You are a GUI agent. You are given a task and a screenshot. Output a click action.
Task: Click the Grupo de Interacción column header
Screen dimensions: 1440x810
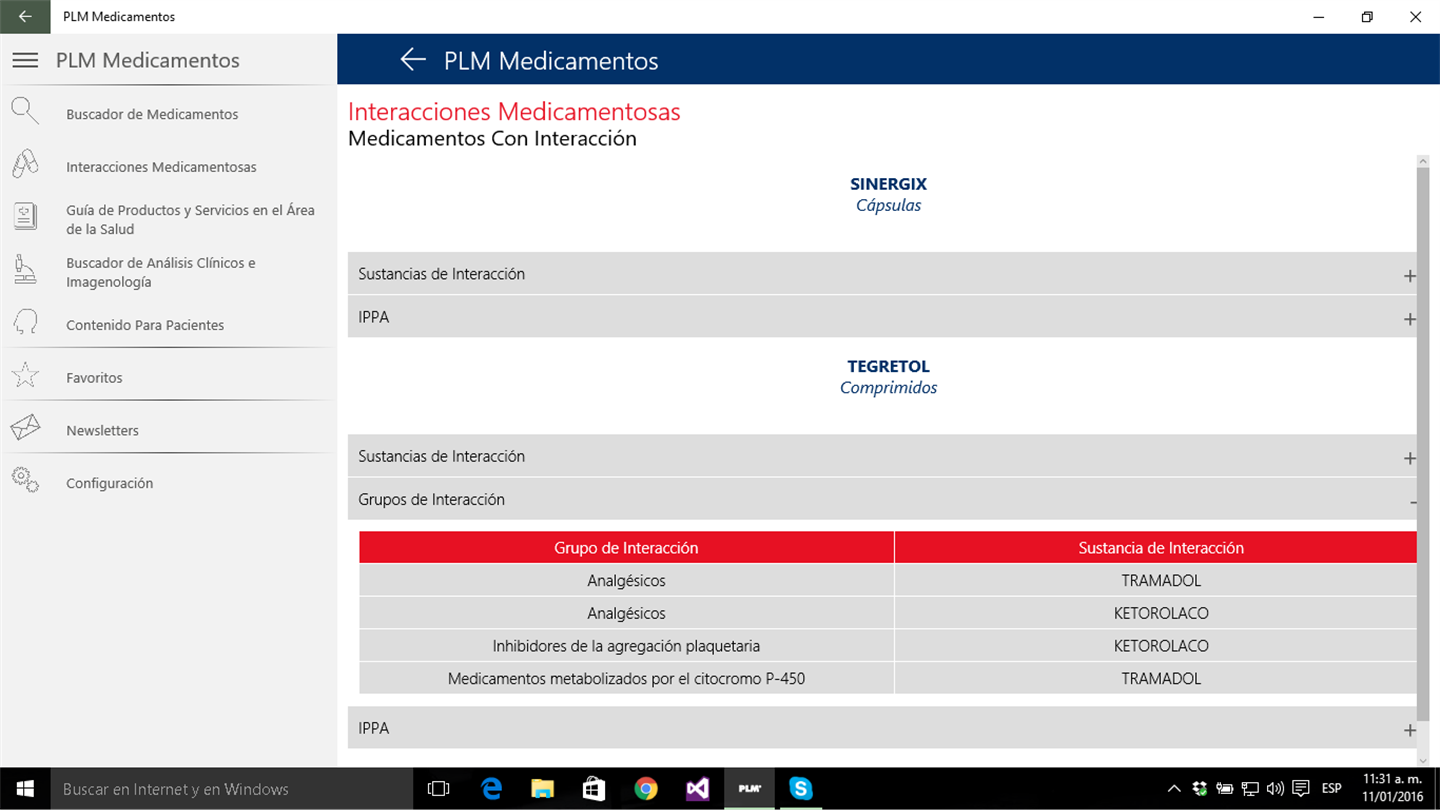(626, 547)
